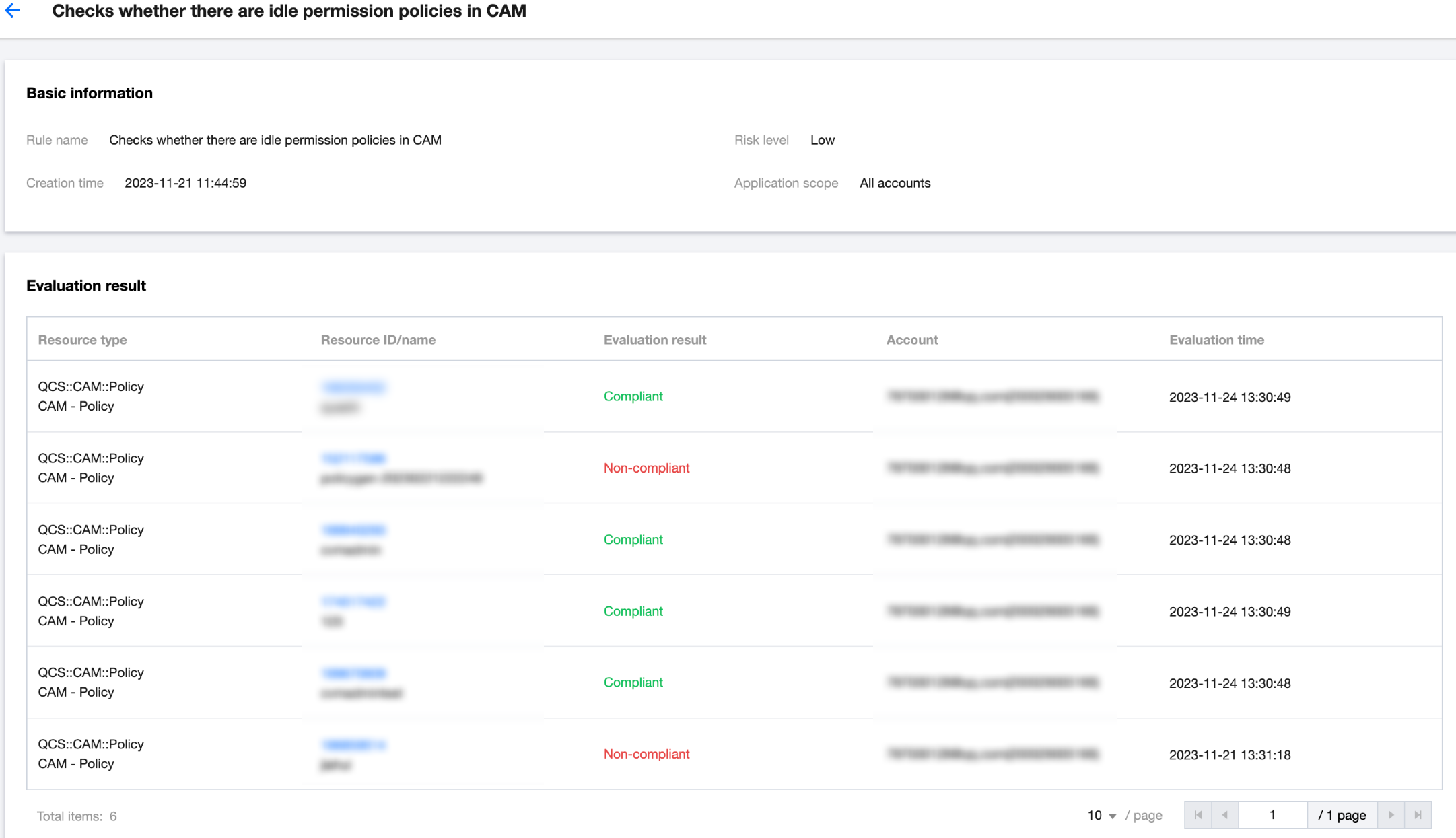Open resource ID link in fourth row
The width and height of the screenshot is (1456, 838).
pos(353,602)
